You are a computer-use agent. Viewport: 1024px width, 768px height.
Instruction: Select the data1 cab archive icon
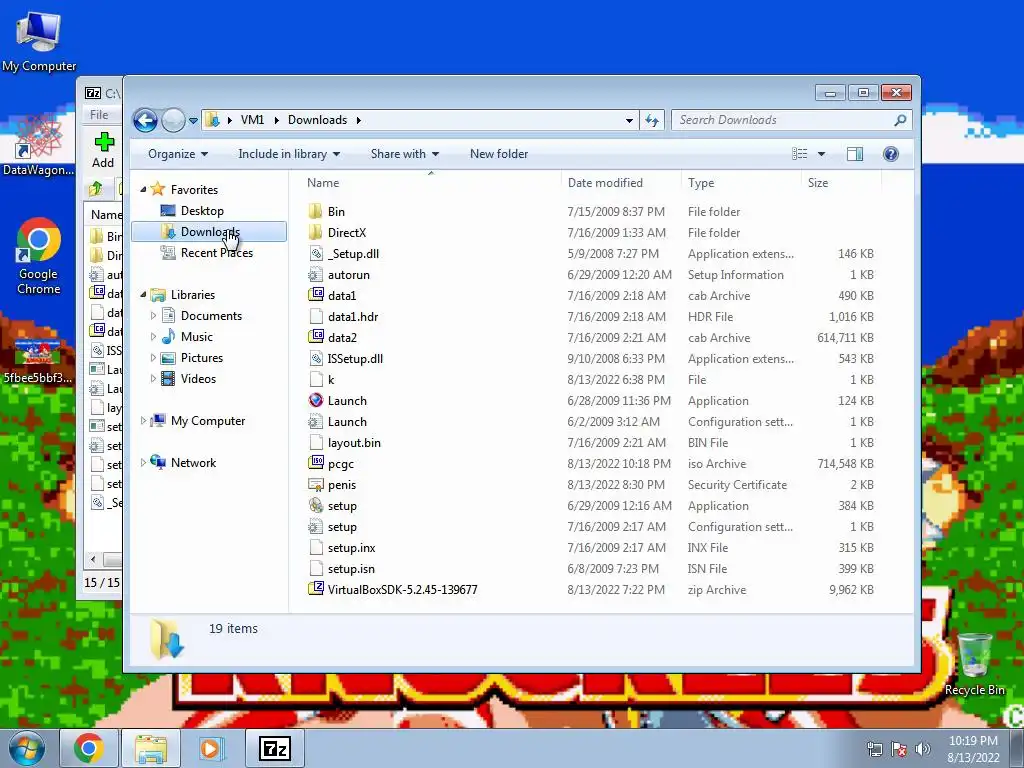click(x=315, y=295)
